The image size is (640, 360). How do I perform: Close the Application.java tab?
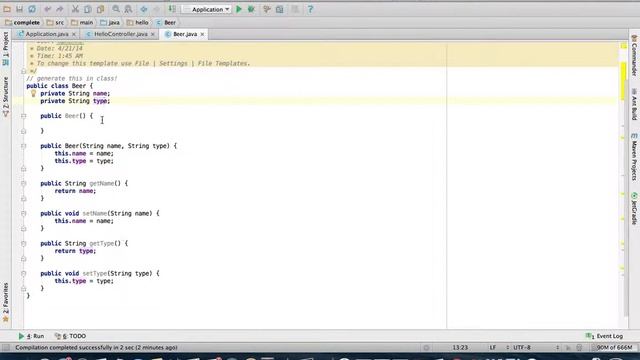point(73,34)
